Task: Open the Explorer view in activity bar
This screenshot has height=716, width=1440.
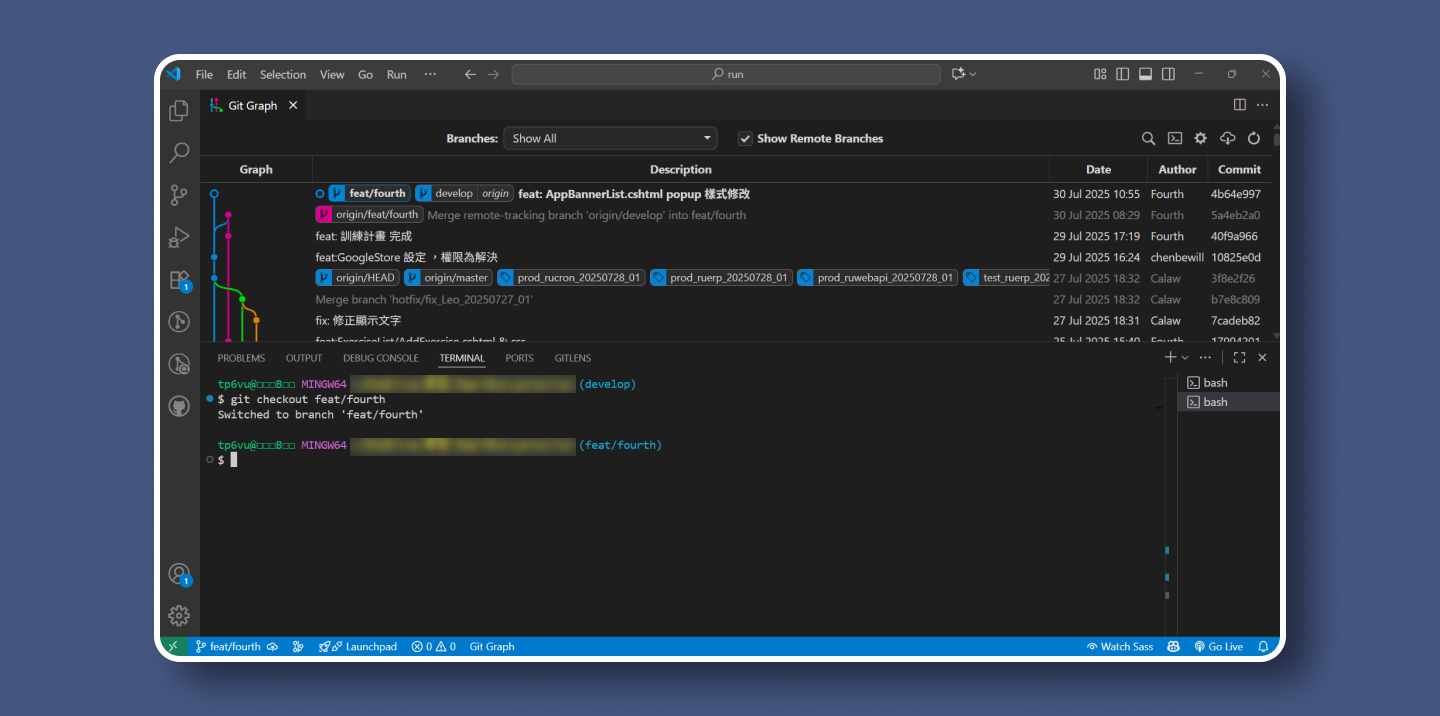Action: pyautogui.click(x=179, y=111)
